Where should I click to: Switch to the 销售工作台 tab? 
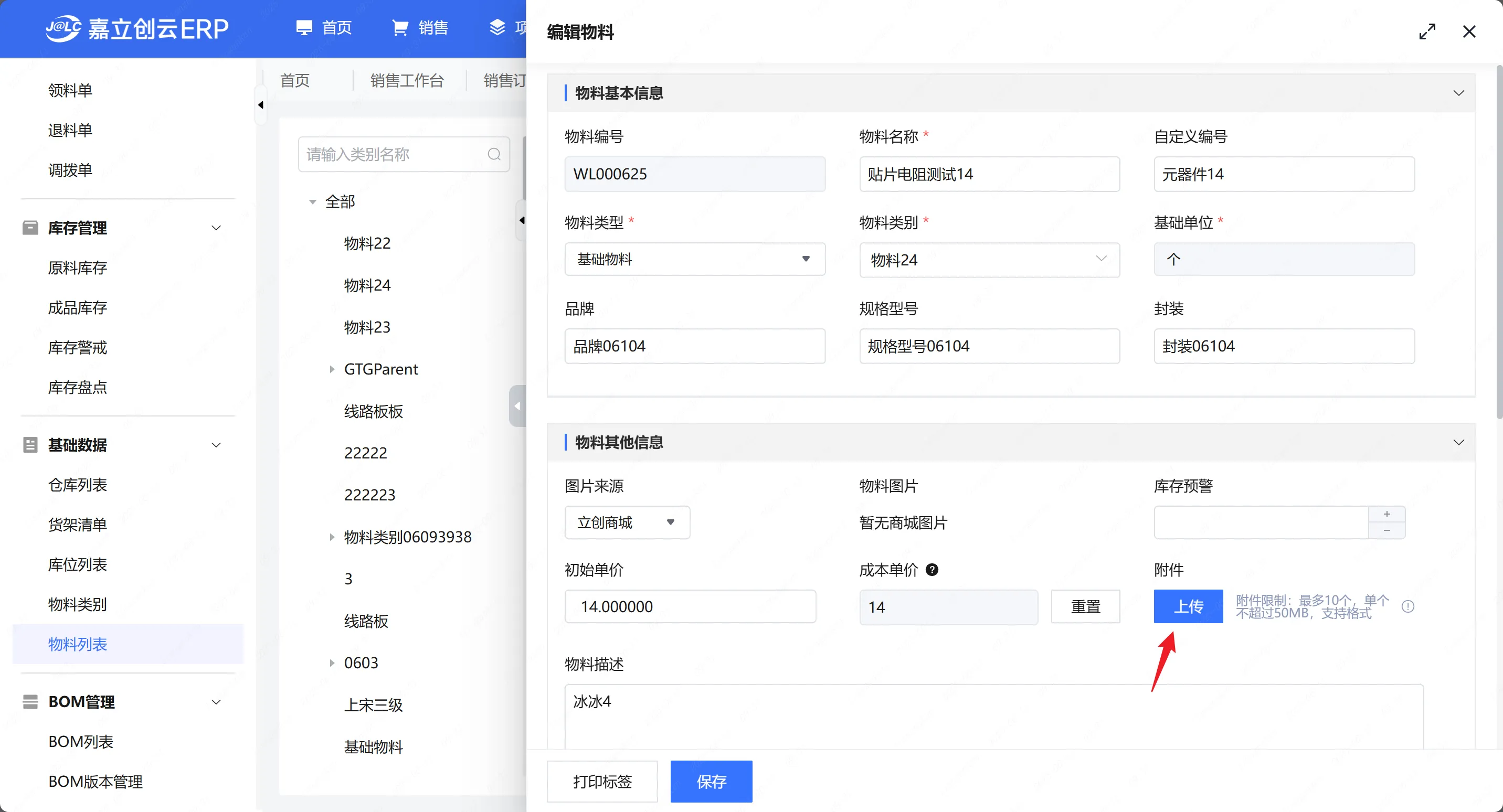pos(407,80)
